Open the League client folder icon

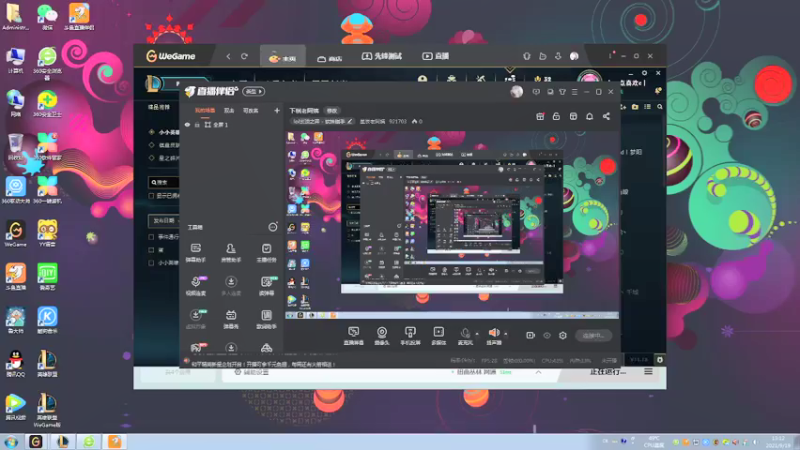tap(635, 107)
